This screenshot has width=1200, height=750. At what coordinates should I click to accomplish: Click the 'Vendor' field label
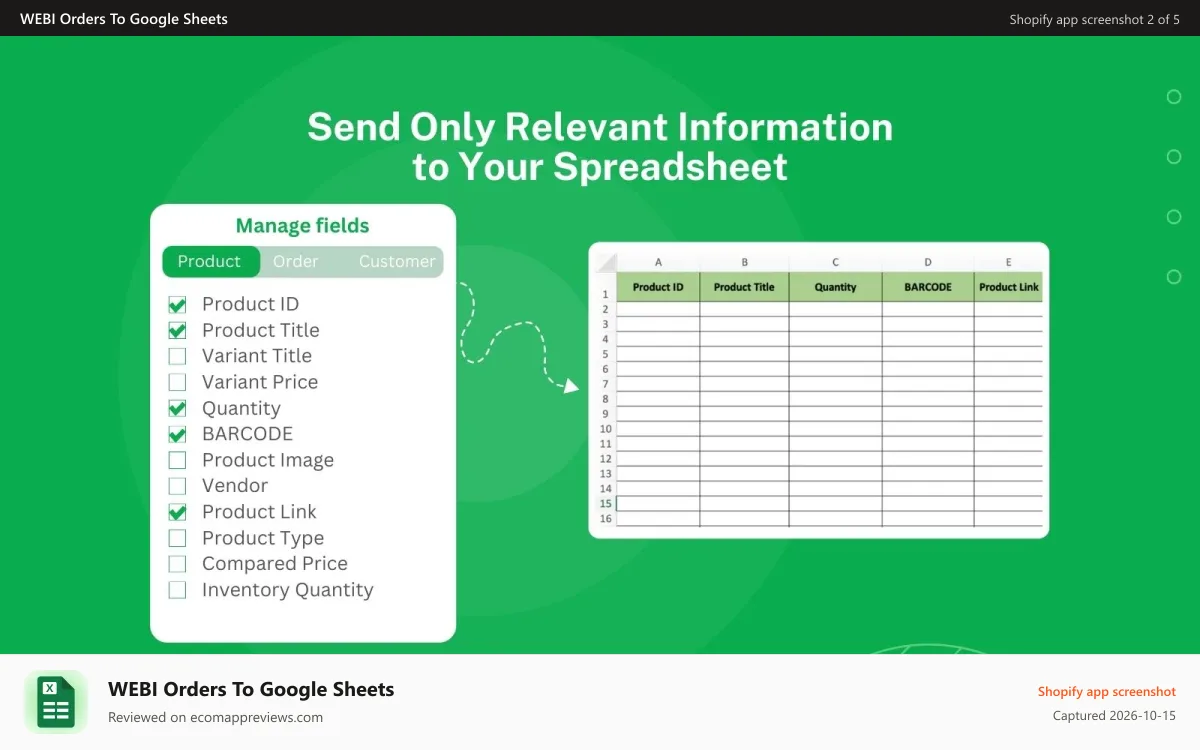coord(235,486)
